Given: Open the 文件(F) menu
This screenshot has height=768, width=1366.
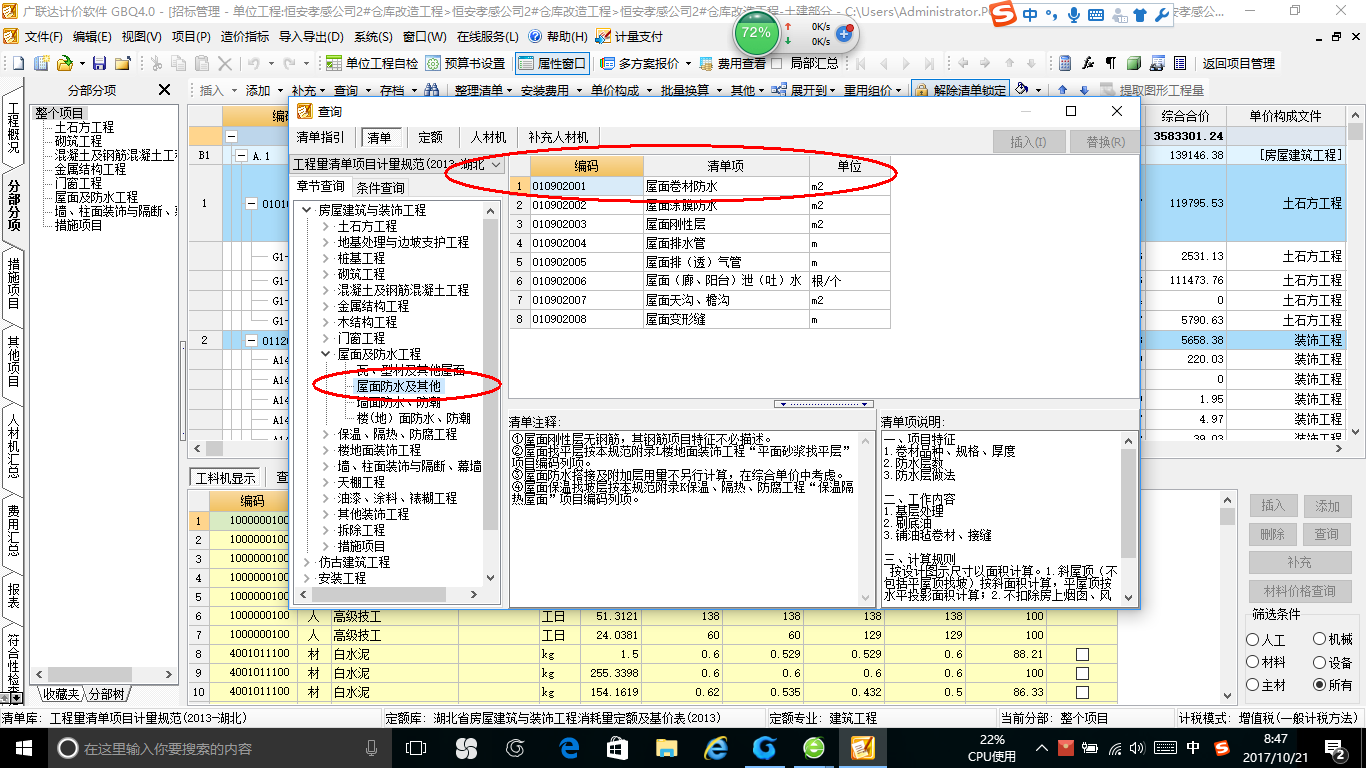Looking at the screenshot, I should tap(43, 36).
